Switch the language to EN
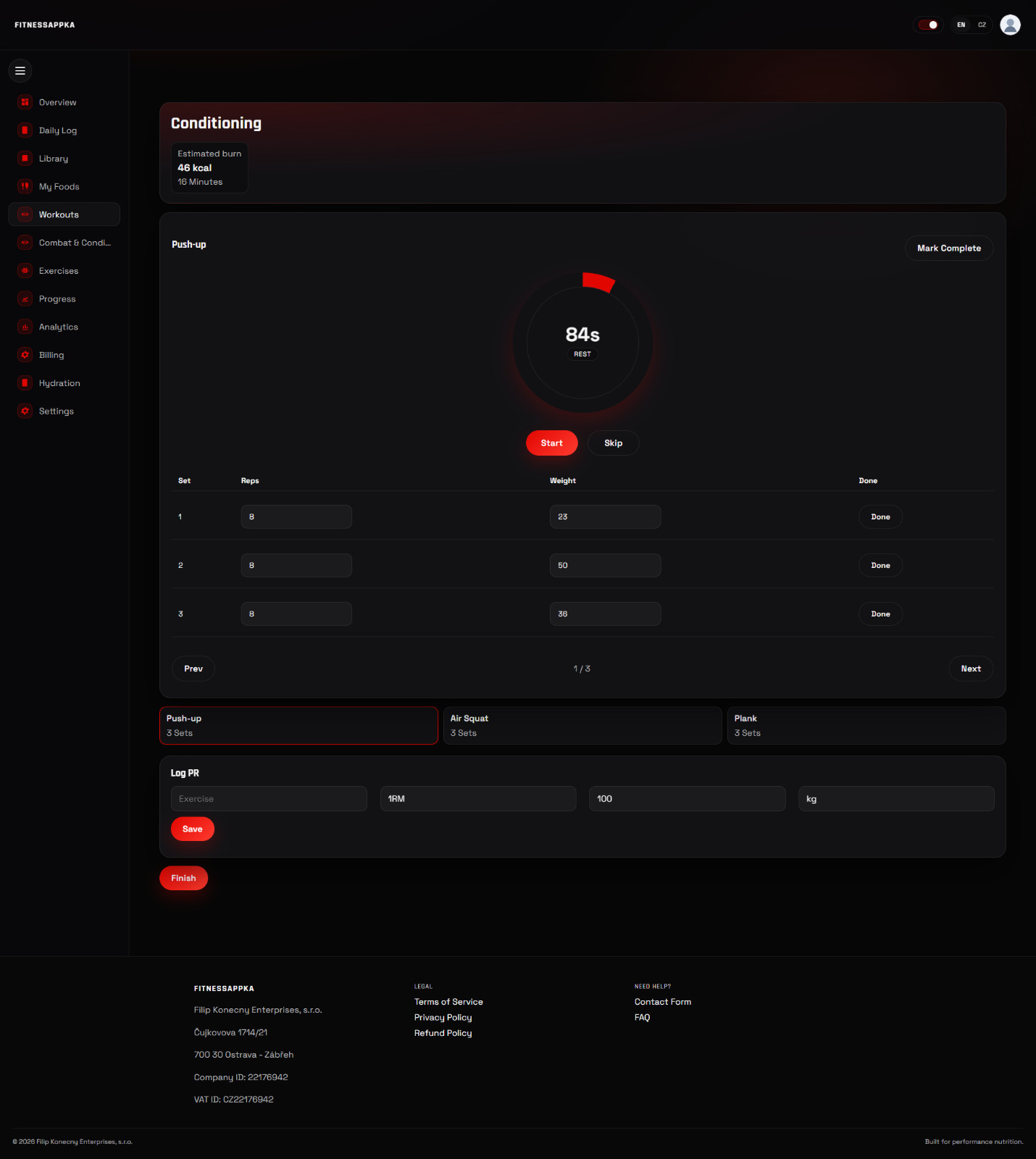Screen dimensions: 1036x1159 click(x=961, y=25)
